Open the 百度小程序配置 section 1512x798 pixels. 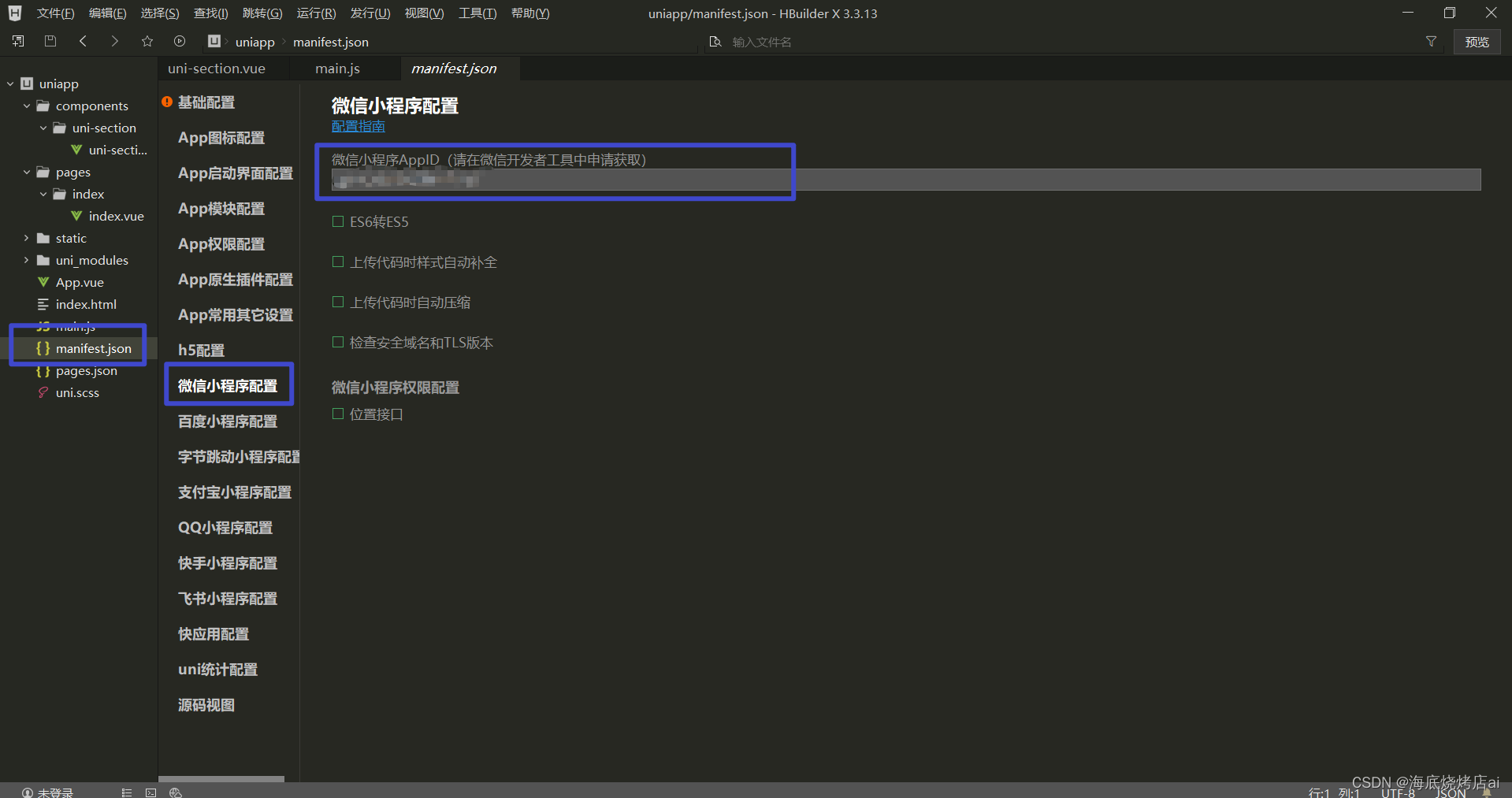pos(228,421)
